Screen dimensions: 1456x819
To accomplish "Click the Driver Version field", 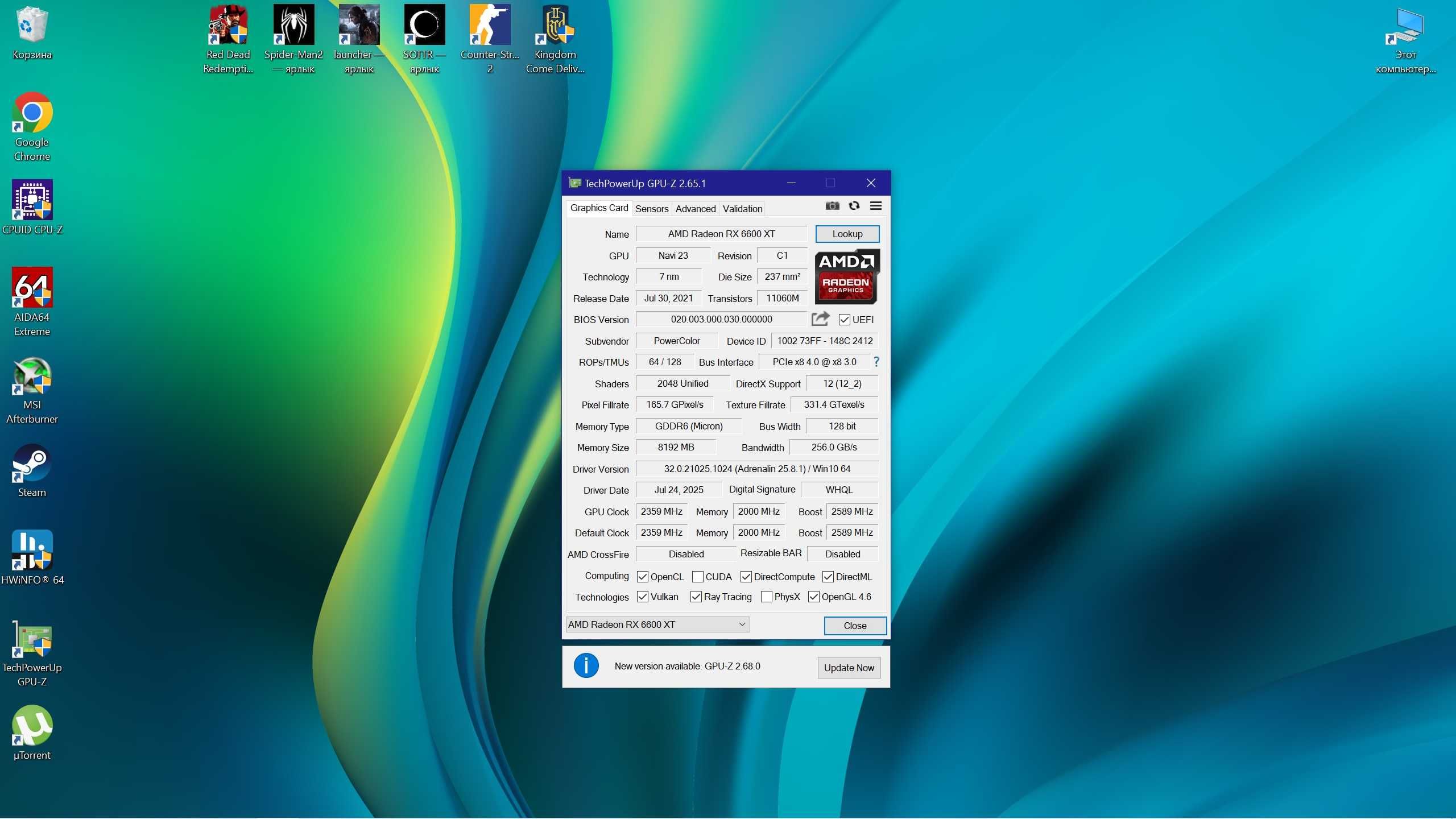I will coord(757,469).
